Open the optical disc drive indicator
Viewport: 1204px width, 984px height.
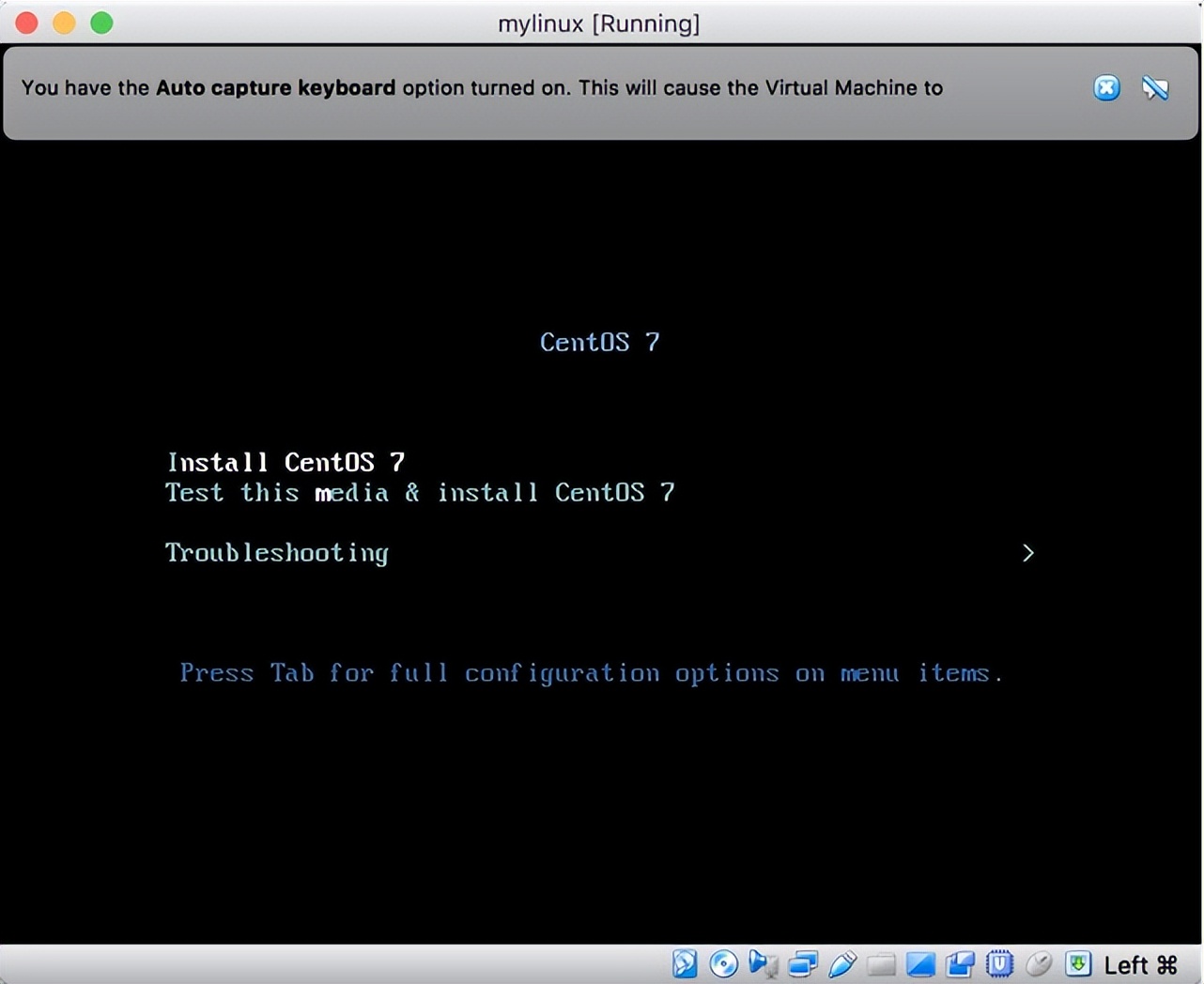[724, 963]
